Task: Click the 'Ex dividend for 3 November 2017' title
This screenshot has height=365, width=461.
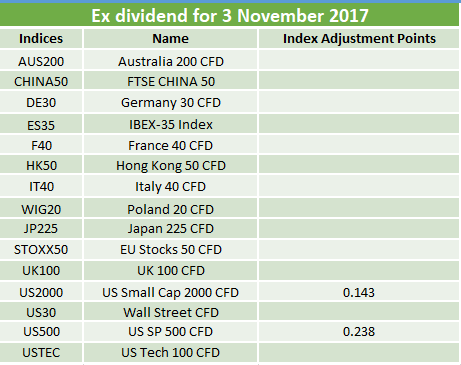Action: (230, 15)
